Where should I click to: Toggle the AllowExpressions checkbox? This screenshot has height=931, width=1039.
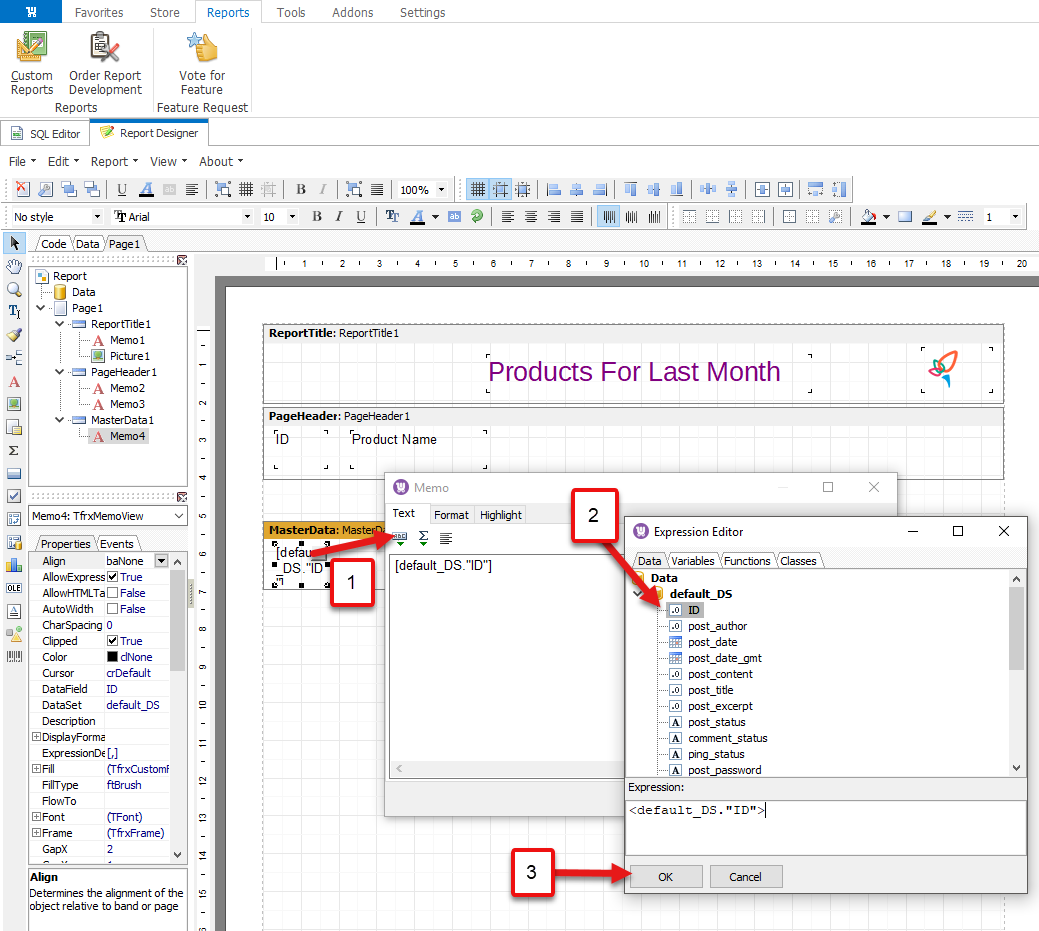pyautogui.click(x=113, y=577)
